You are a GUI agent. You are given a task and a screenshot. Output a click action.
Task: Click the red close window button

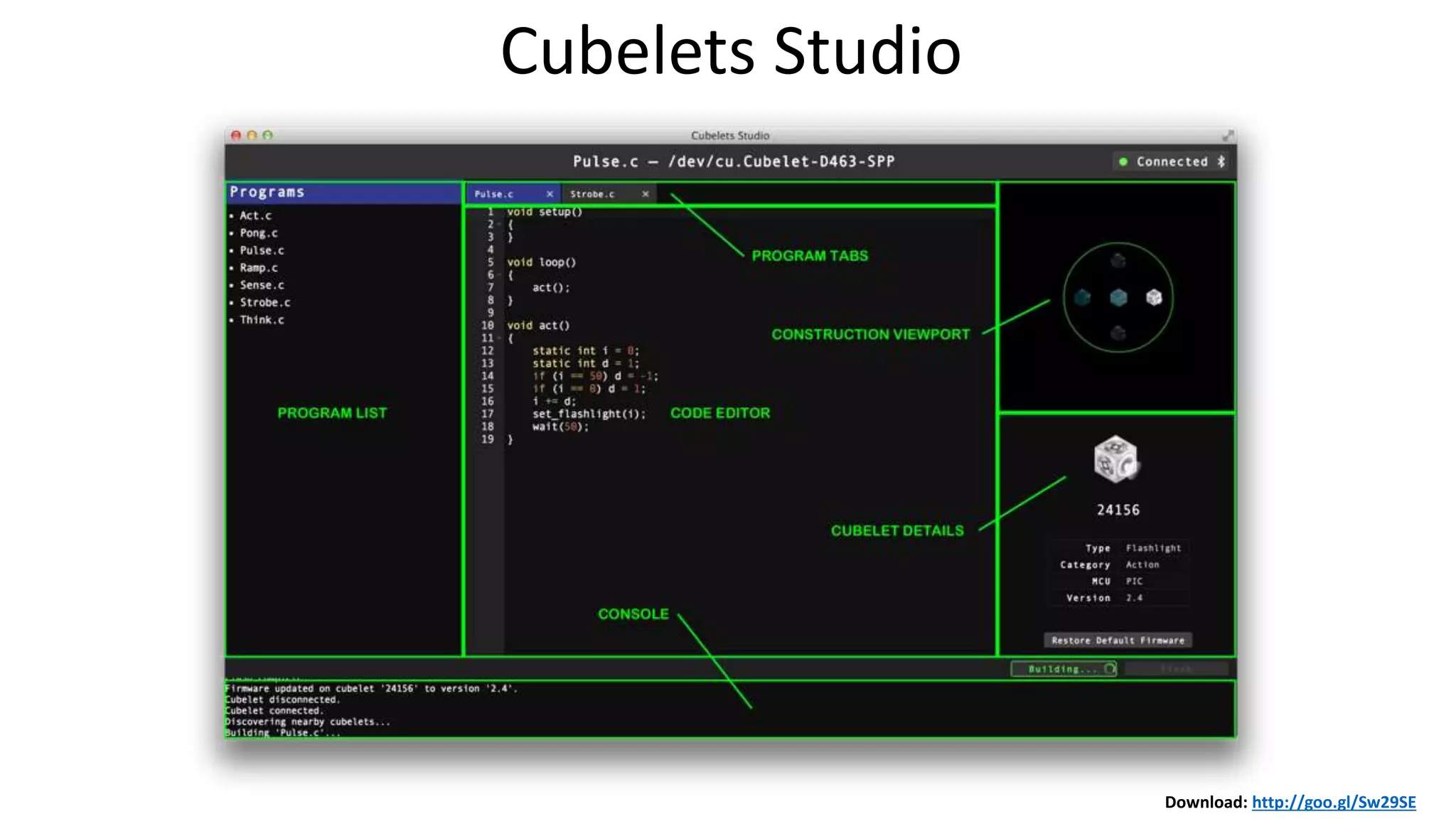point(236,135)
